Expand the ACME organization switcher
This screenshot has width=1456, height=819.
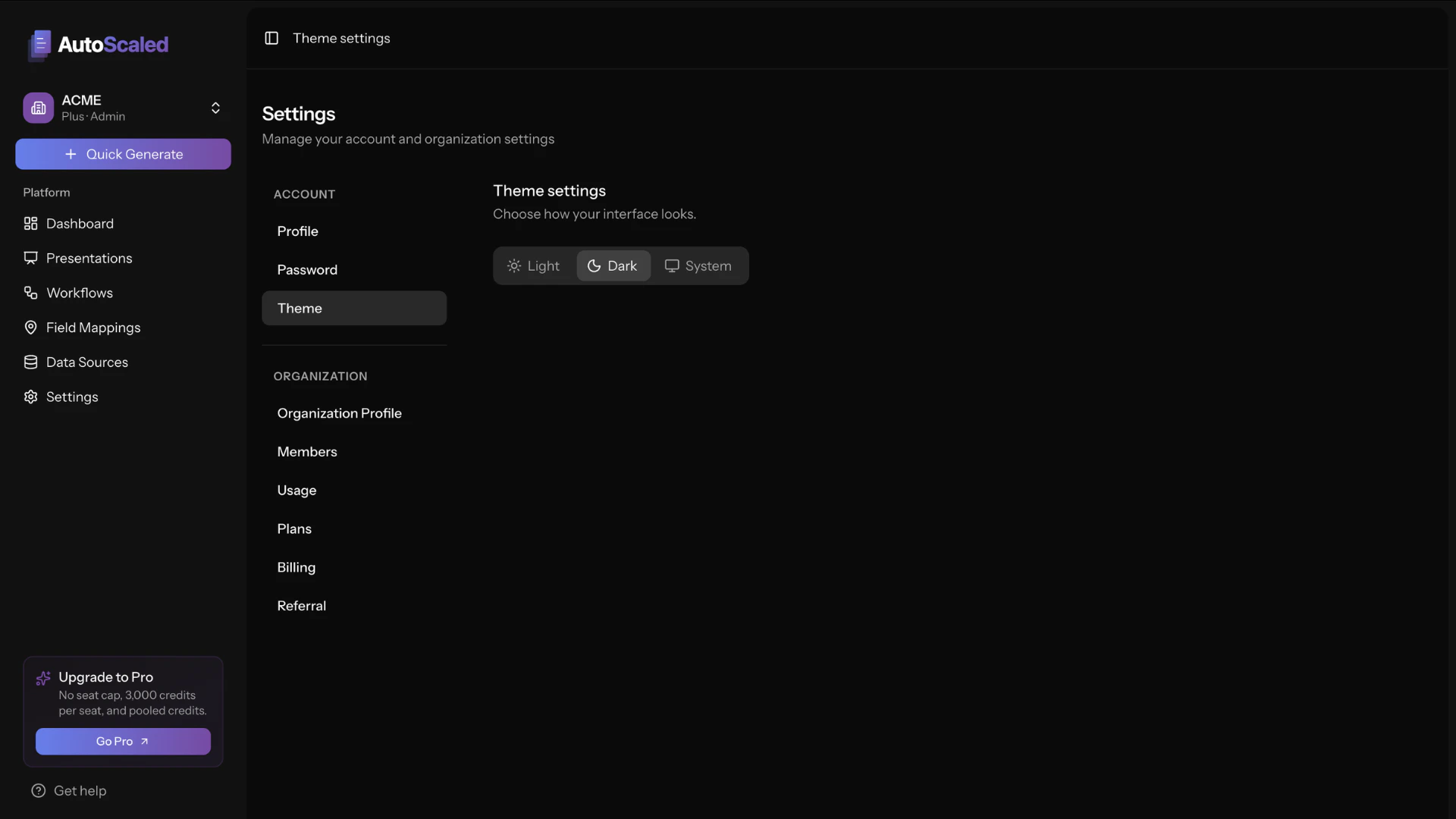point(216,108)
